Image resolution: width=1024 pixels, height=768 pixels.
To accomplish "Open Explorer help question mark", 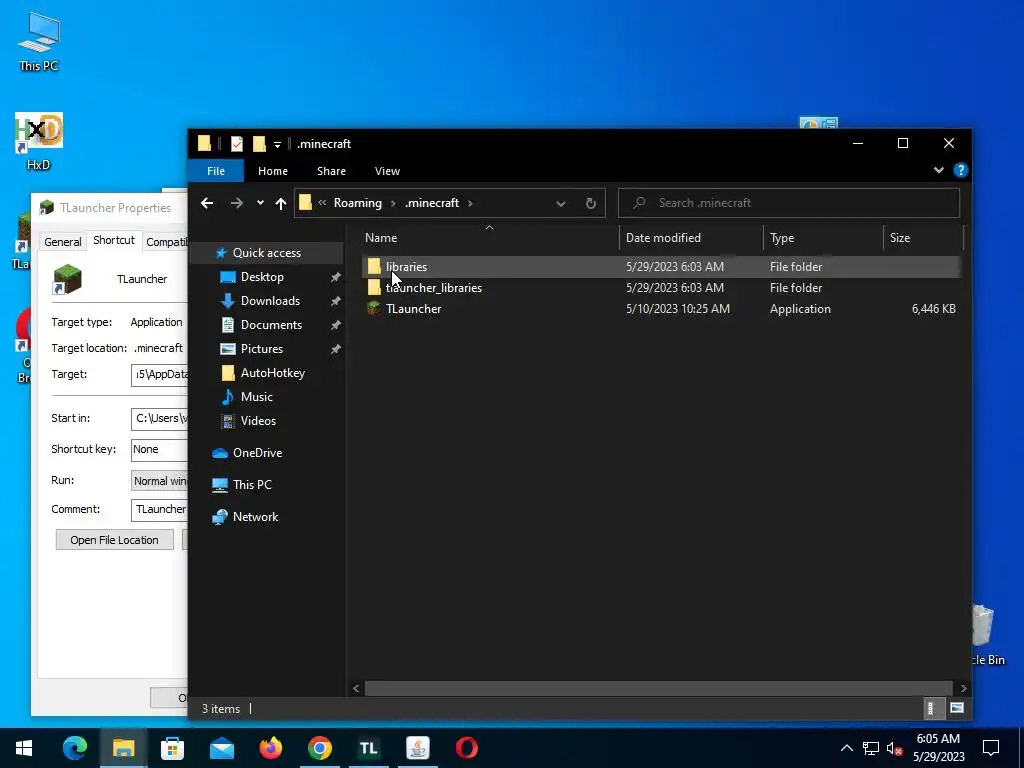I will click(x=960, y=170).
